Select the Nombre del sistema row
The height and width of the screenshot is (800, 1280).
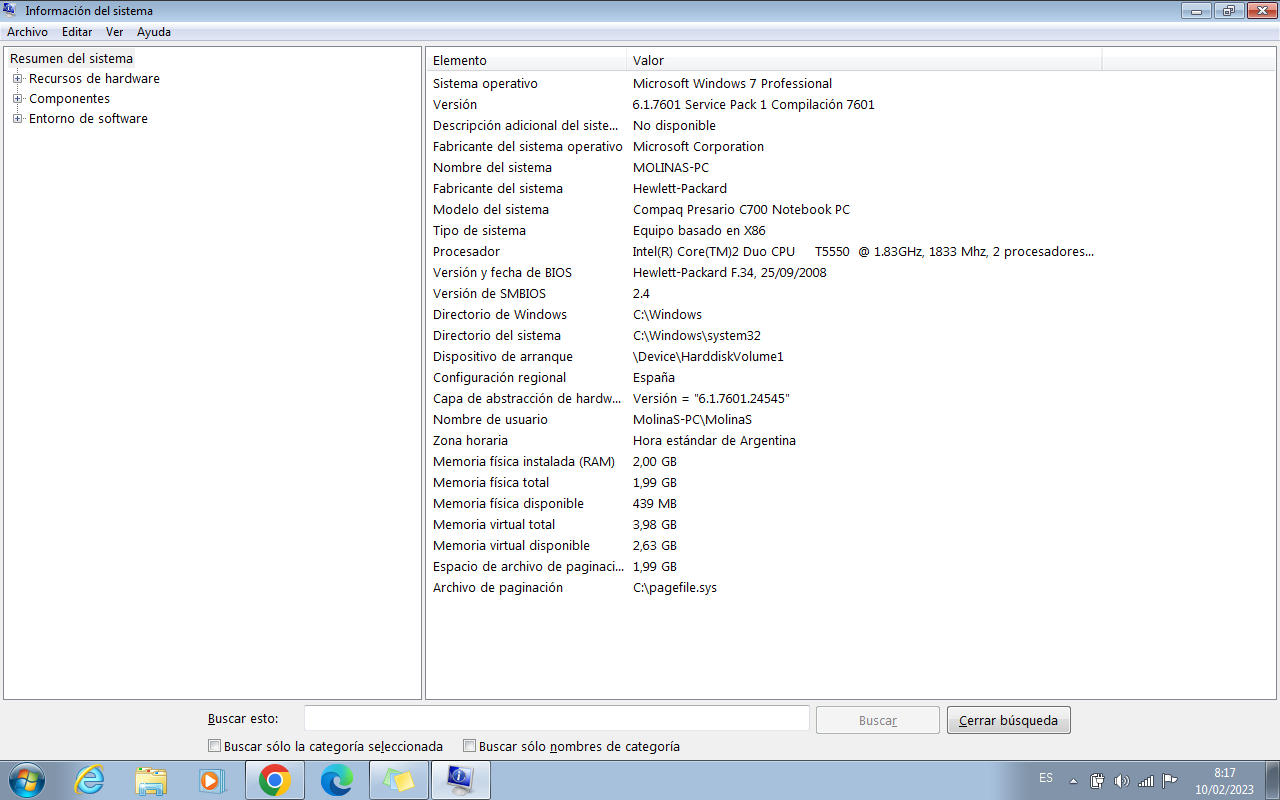(x=764, y=167)
